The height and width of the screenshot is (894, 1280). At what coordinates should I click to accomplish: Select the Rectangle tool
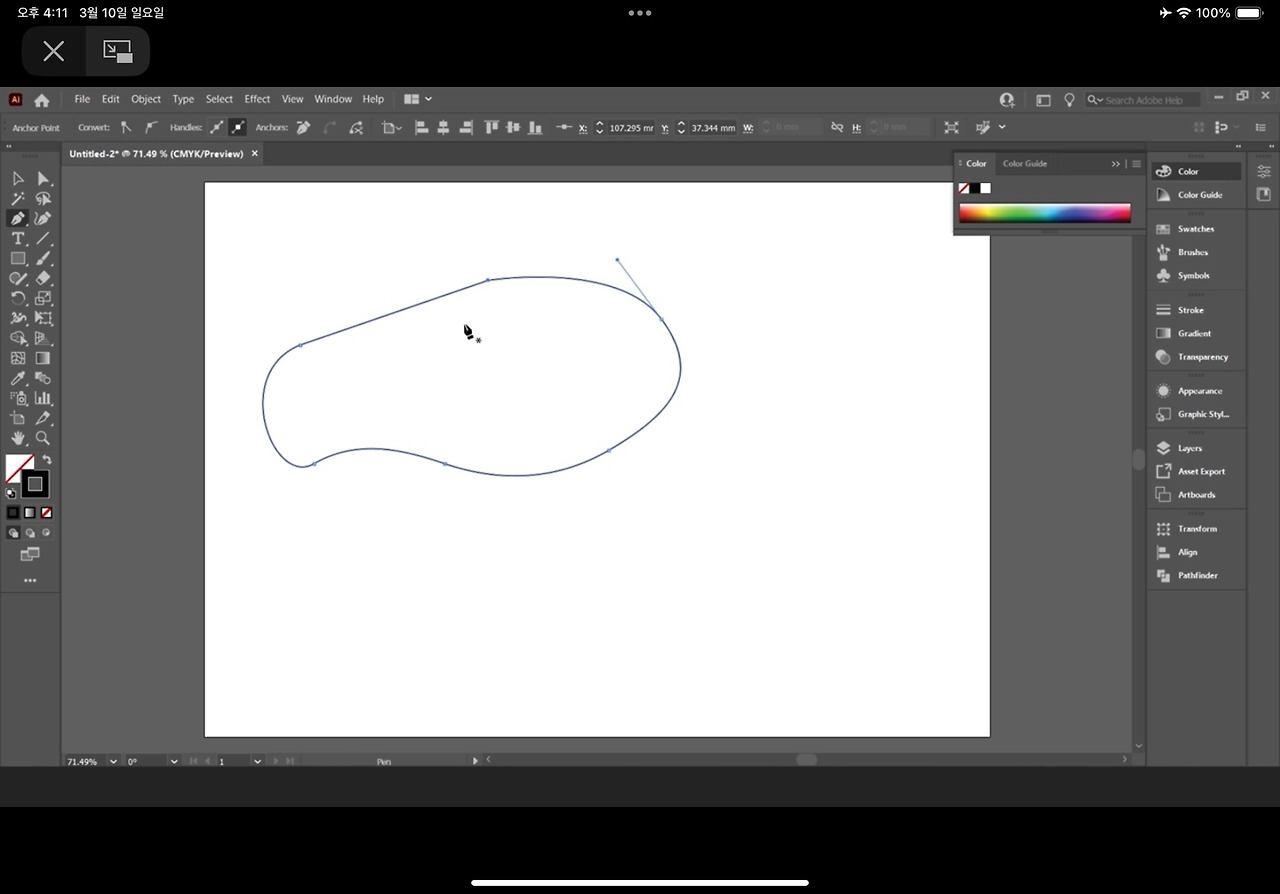click(x=18, y=259)
